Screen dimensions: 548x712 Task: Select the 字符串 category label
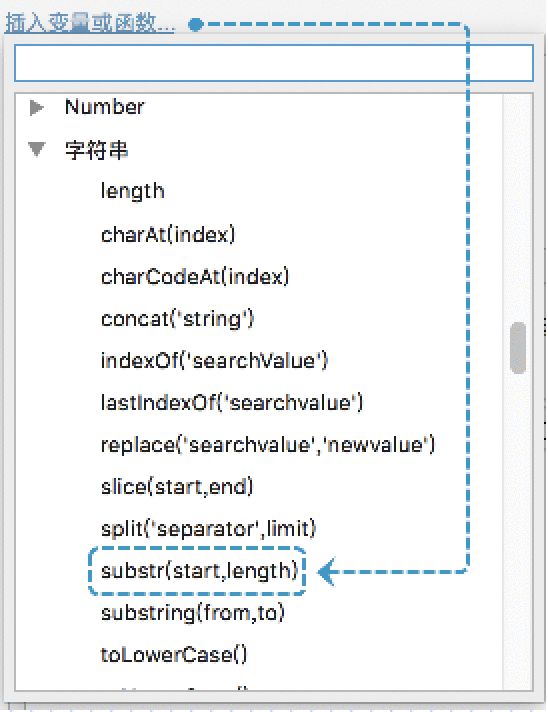pos(96,149)
